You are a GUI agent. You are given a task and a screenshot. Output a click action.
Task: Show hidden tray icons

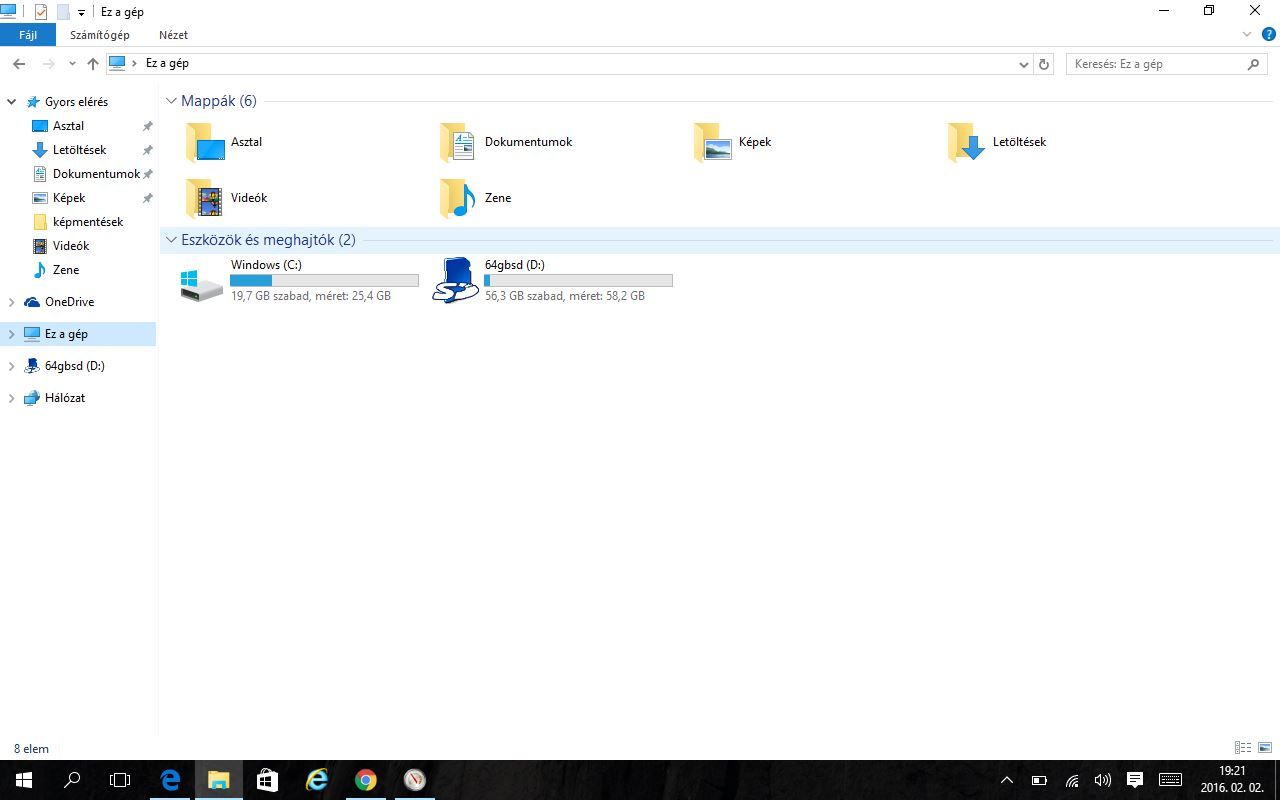click(x=1007, y=780)
